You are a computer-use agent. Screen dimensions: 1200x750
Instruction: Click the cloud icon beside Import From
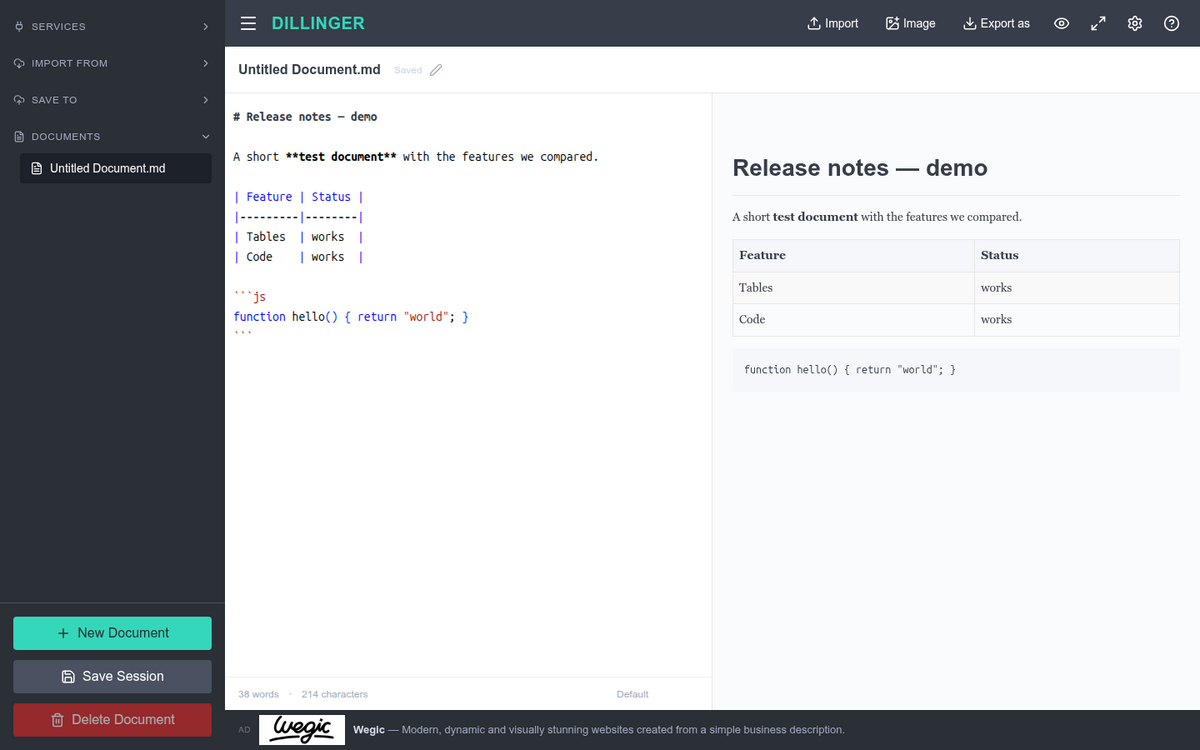[19, 63]
